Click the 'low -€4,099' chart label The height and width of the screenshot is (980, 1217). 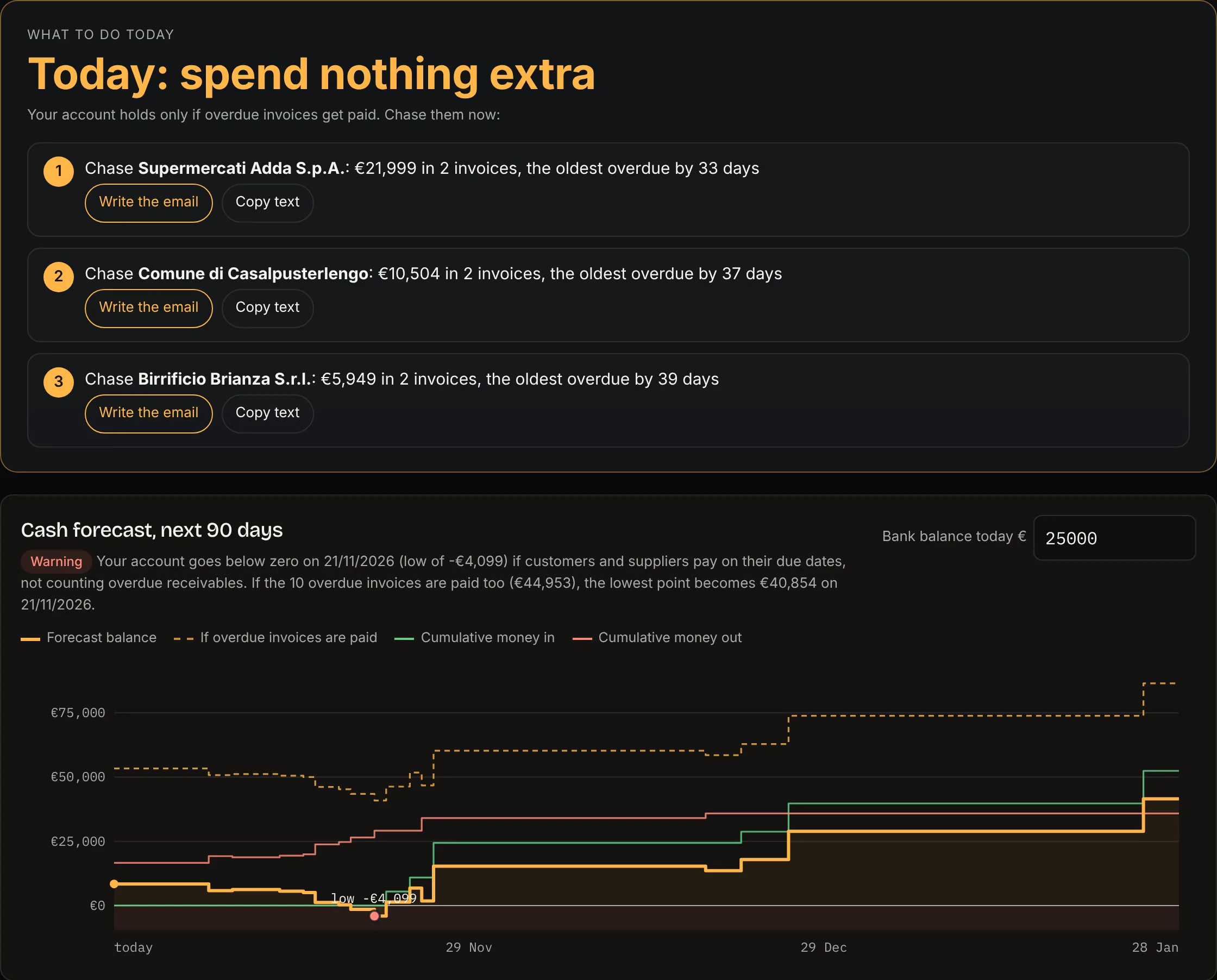[374, 897]
